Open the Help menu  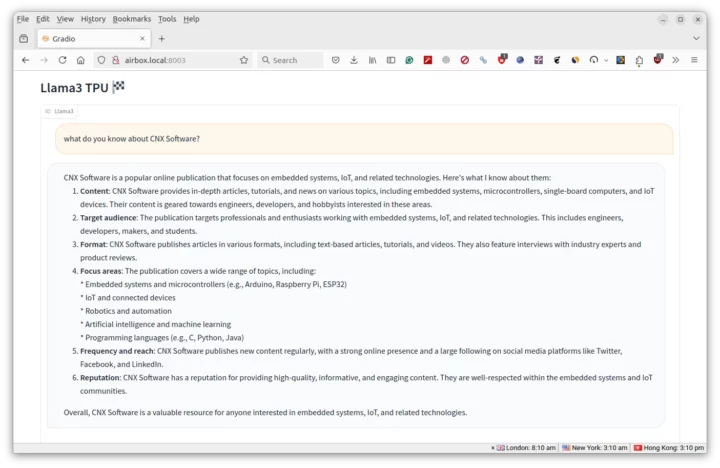click(x=191, y=19)
